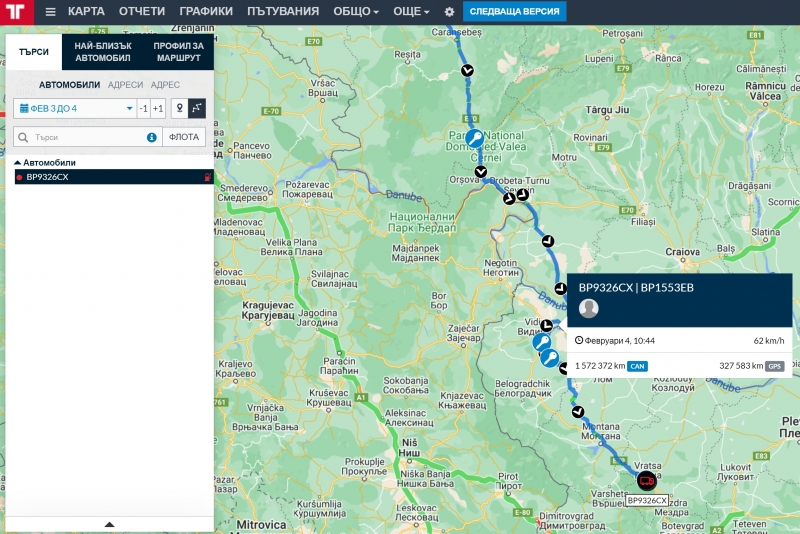Click the red truck marker near Vratsa
The width and height of the screenshot is (800, 534).
coord(646,480)
